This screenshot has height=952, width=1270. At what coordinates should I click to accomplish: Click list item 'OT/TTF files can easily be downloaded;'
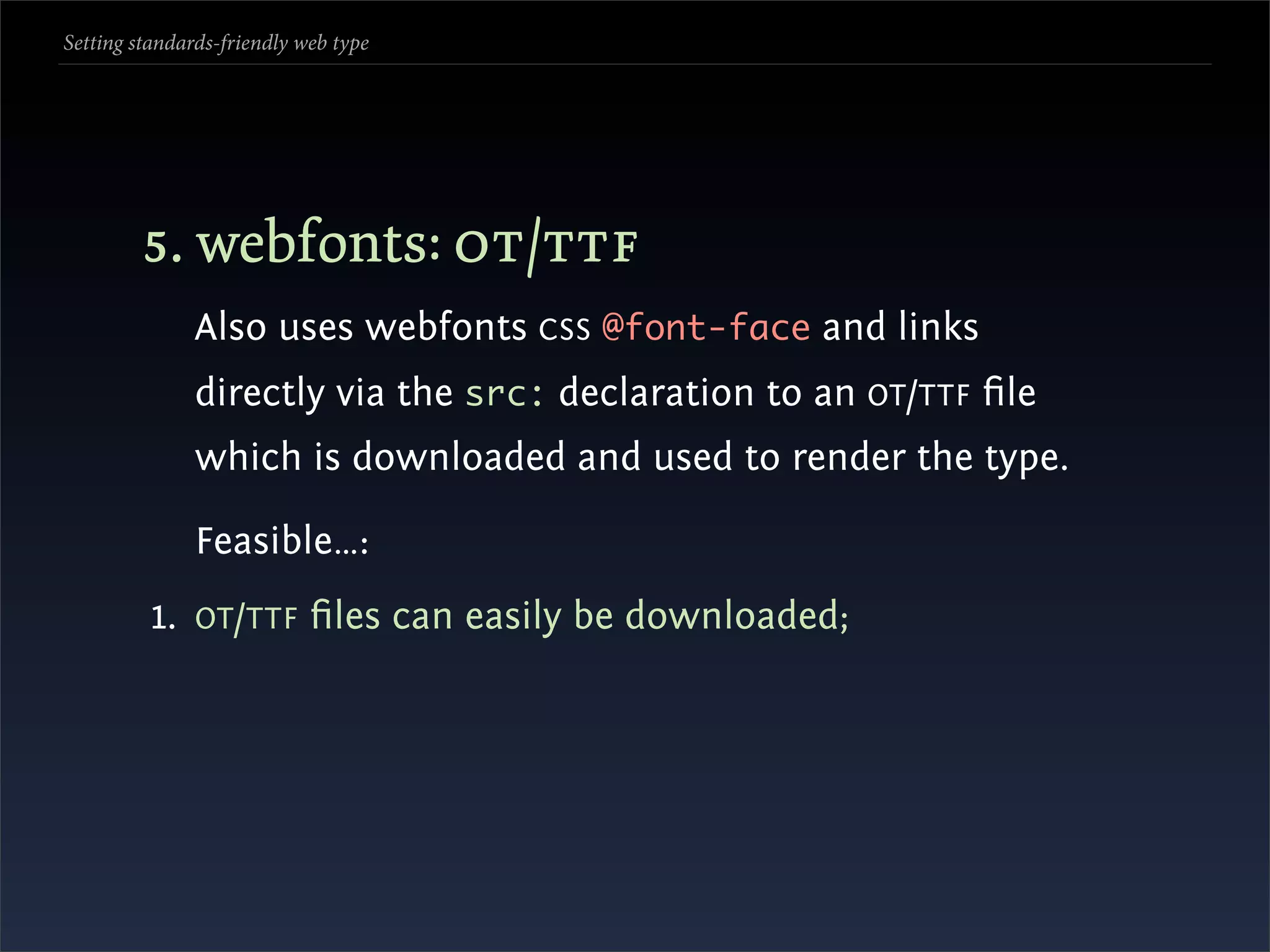(x=522, y=617)
